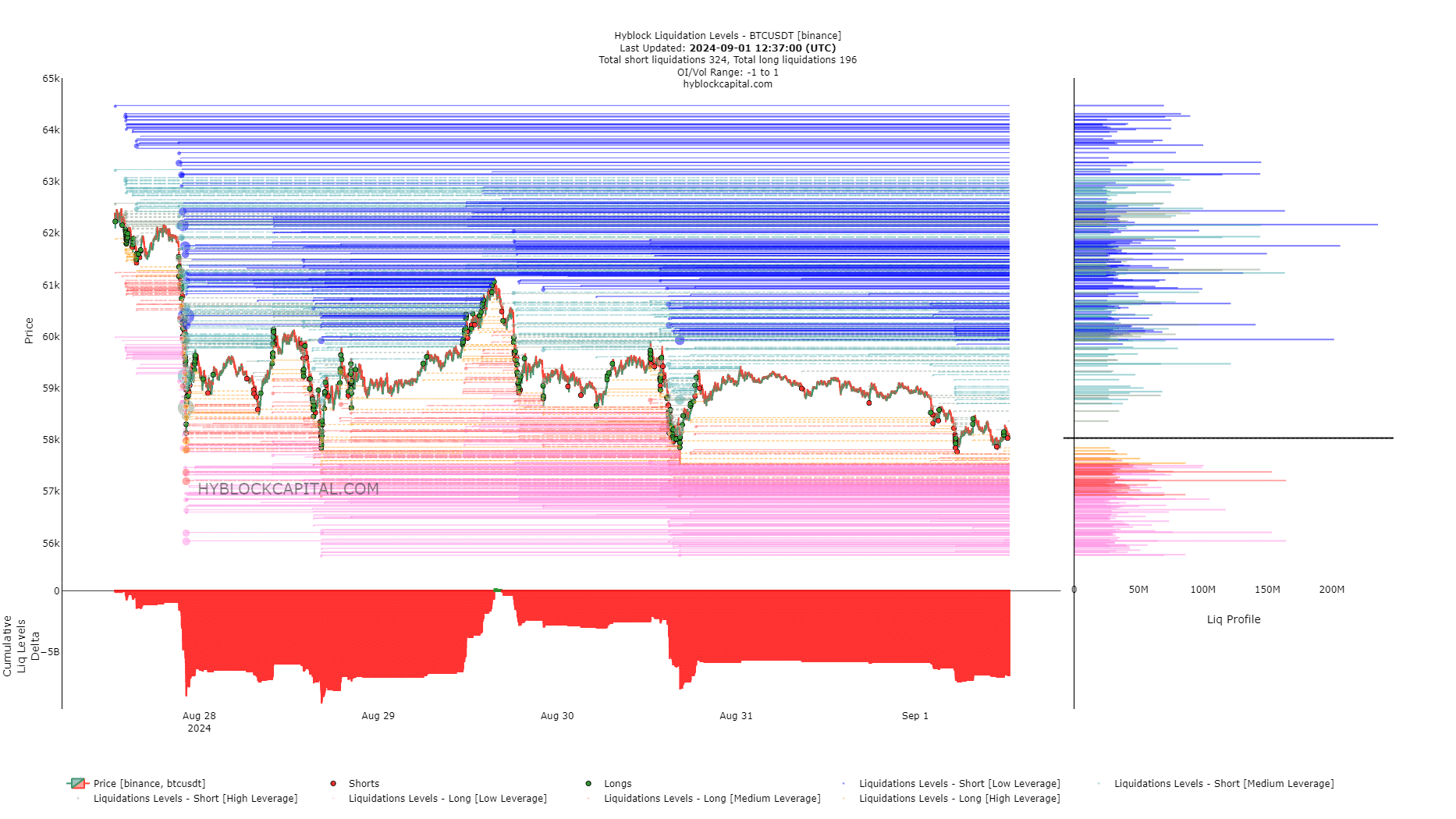The image size is (1456, 819).
Task: Click the 57k price axis label
Action: pos(51,491)
